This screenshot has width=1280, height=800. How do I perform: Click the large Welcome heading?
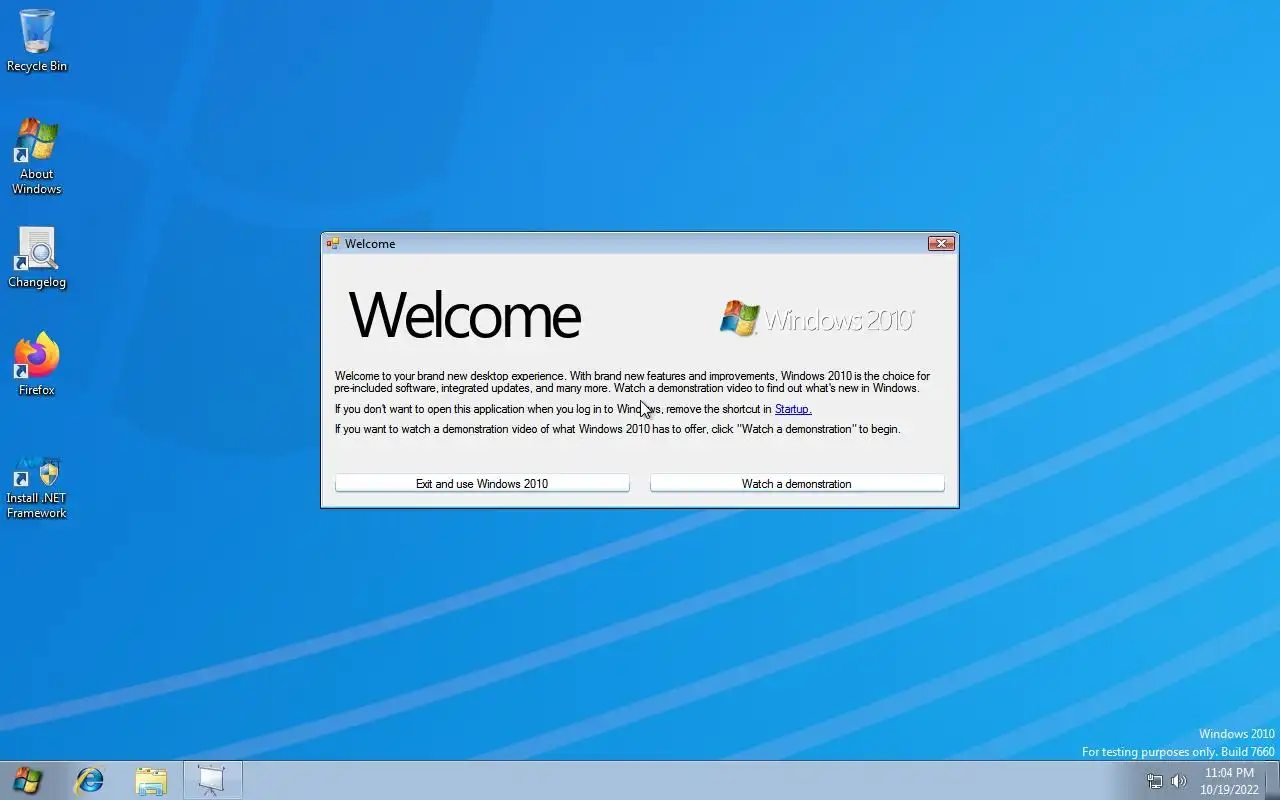pos(465,315)
